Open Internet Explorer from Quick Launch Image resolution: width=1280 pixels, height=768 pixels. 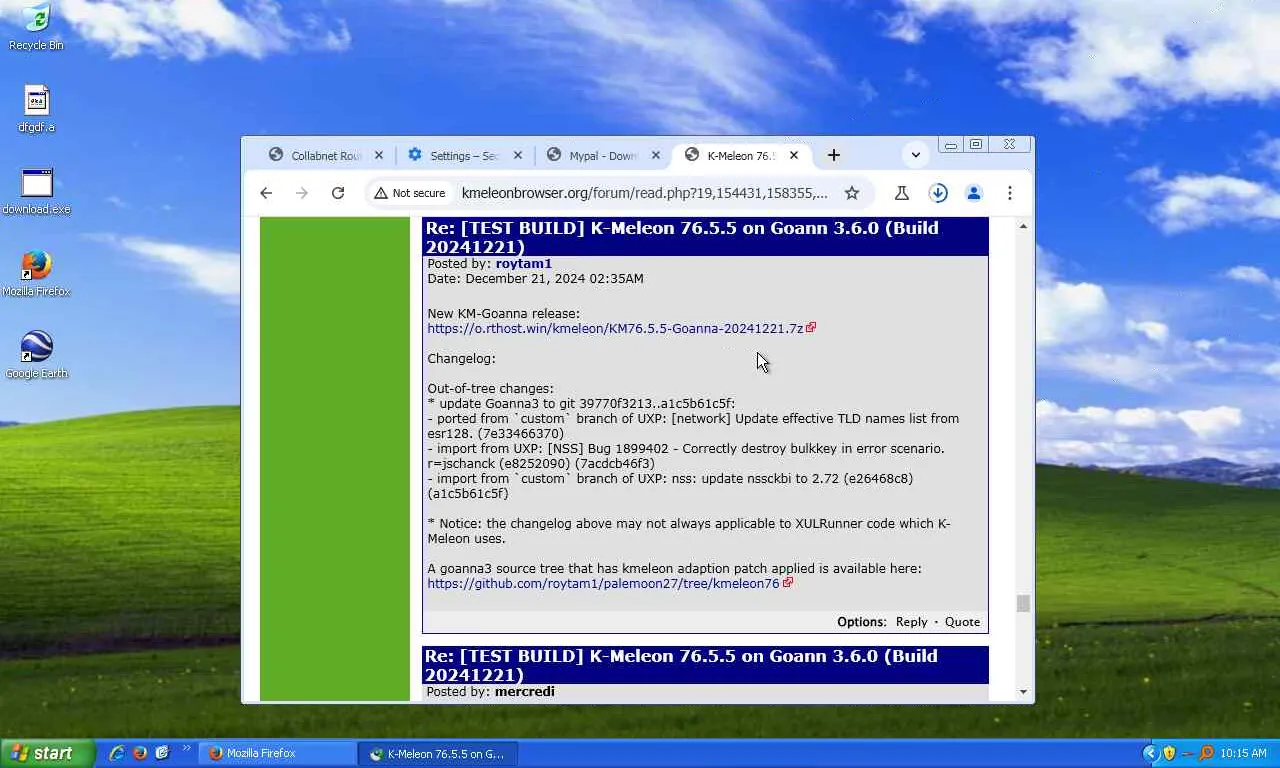[x=118, y=753]
